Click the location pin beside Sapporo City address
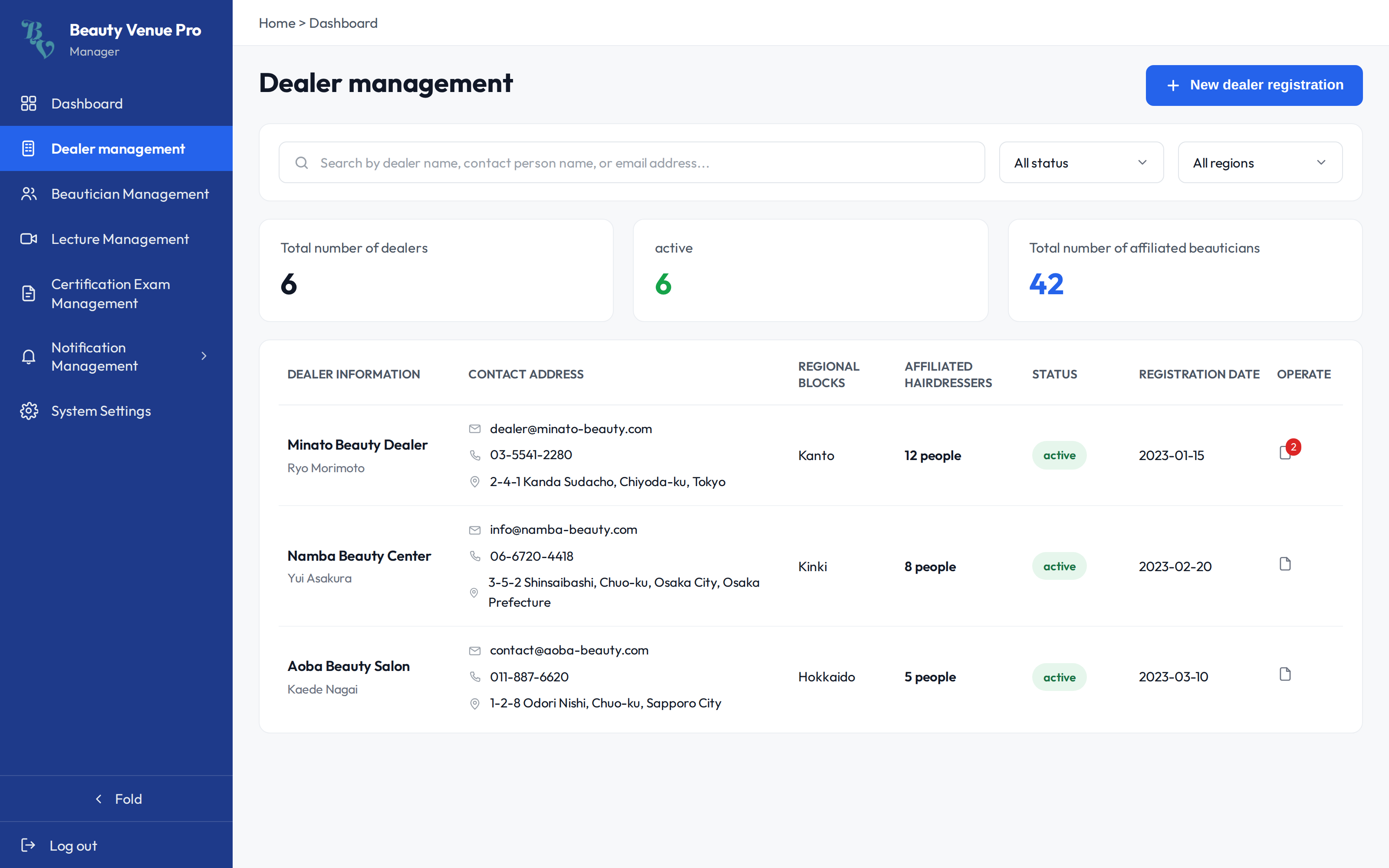 [x=475, y=703]
